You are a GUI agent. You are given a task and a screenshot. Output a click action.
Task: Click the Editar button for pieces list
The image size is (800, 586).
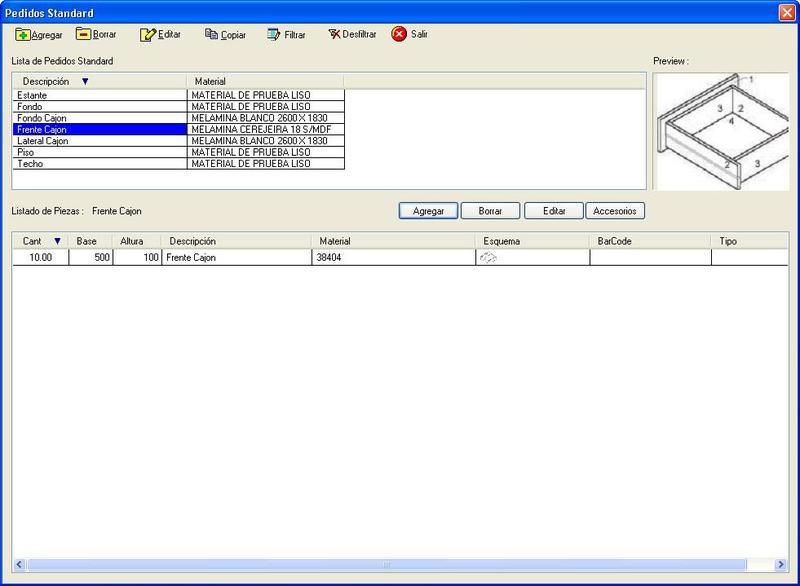554,211
